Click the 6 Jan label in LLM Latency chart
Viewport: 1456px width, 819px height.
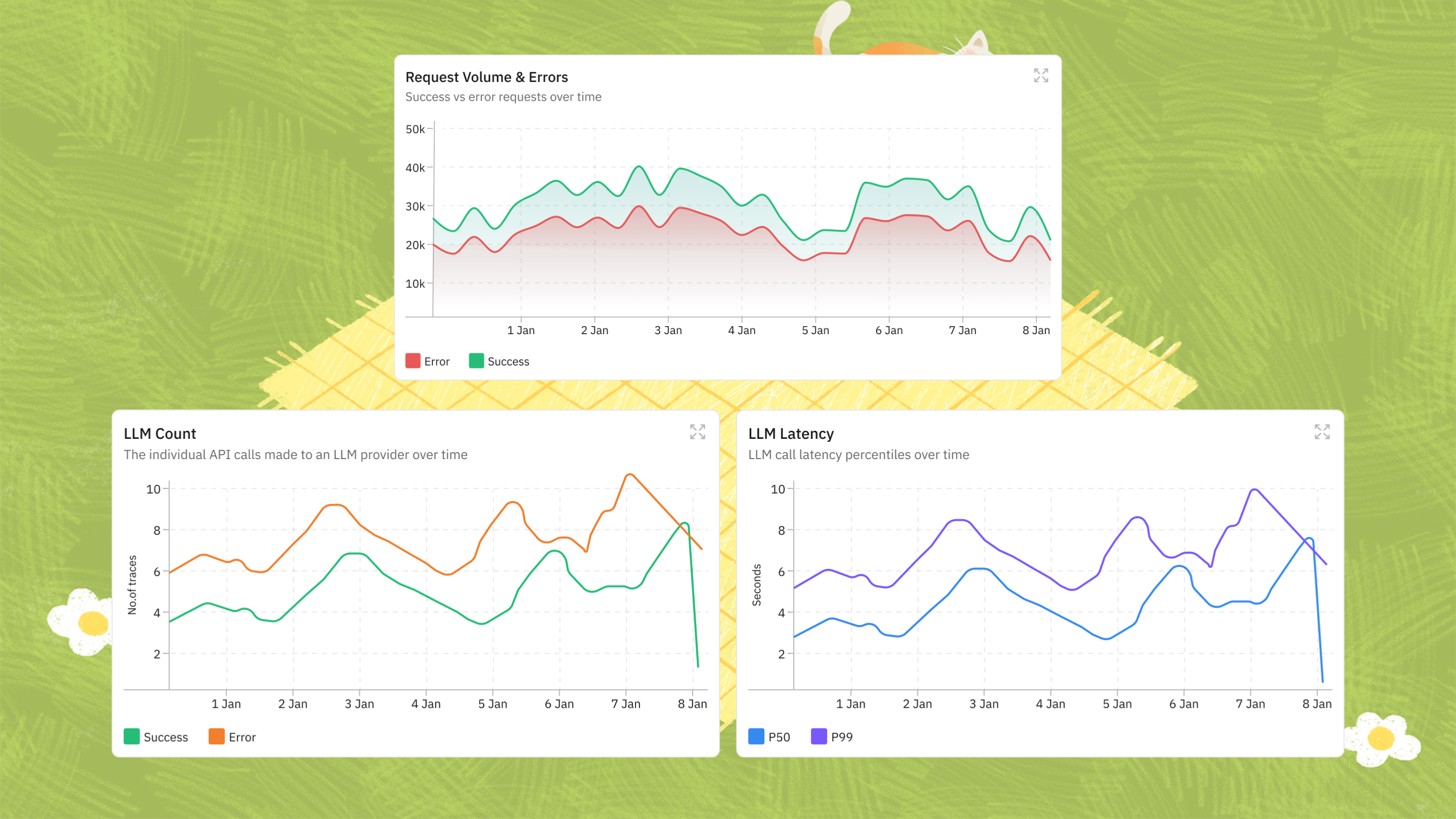[1184, 704]
